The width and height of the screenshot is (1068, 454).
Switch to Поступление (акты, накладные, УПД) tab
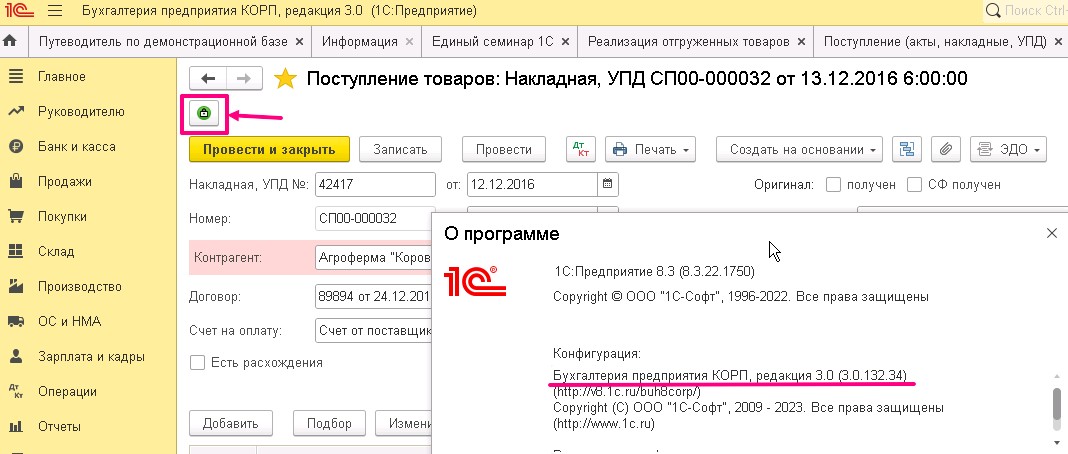click(935, 42)
